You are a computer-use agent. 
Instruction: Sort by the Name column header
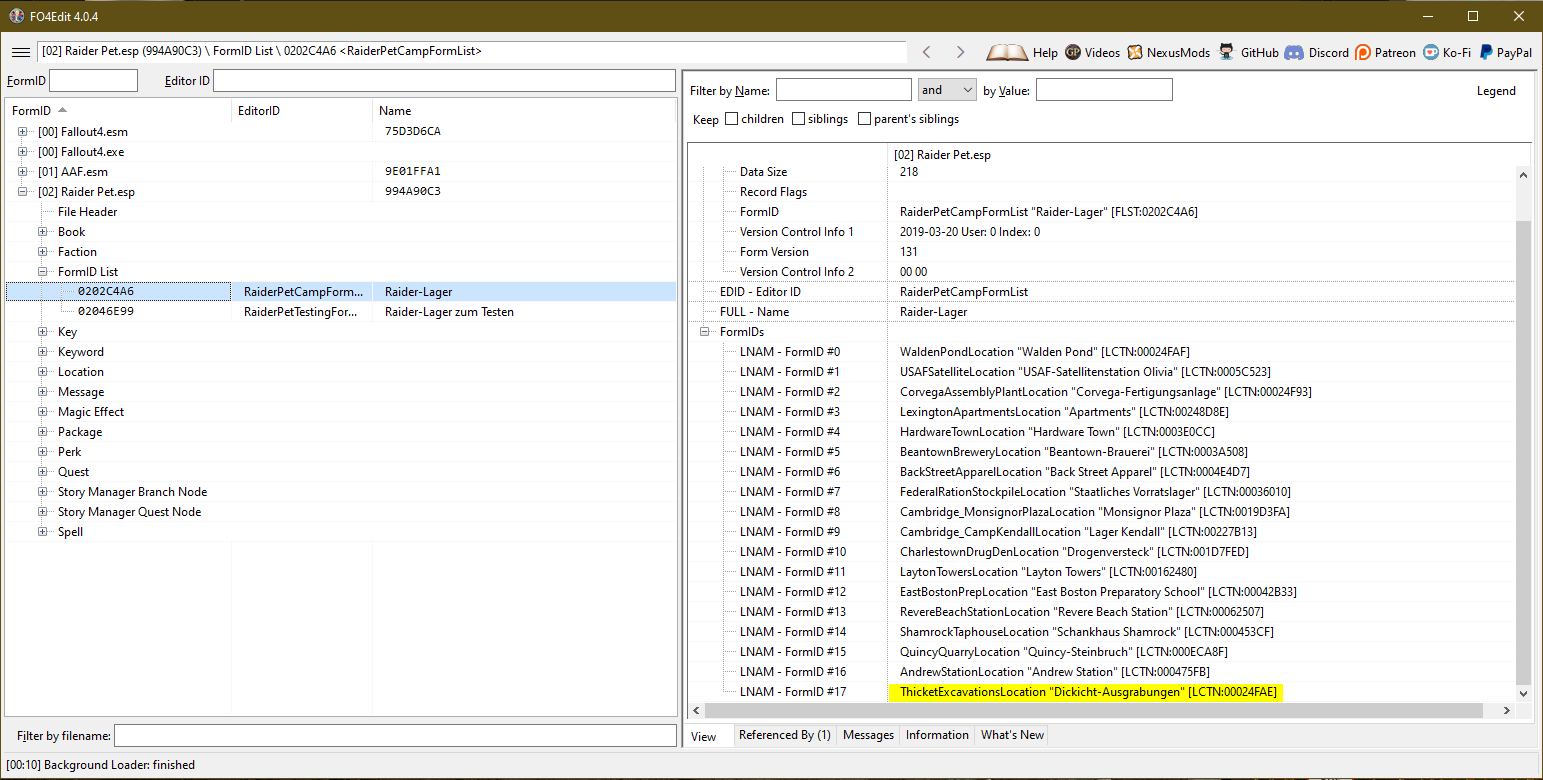(524, 111)
